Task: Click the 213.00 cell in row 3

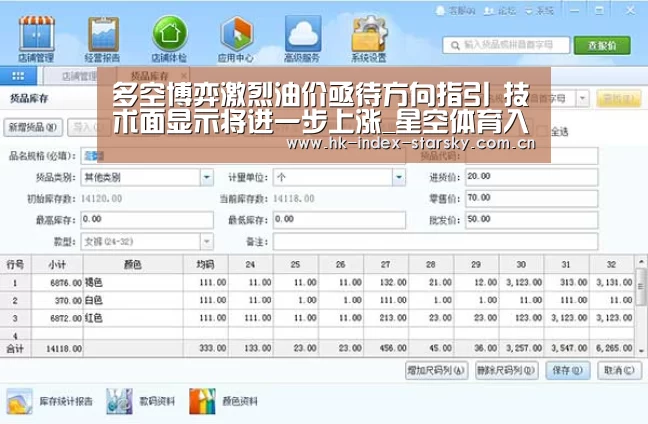Action: [x=386, y=318]
